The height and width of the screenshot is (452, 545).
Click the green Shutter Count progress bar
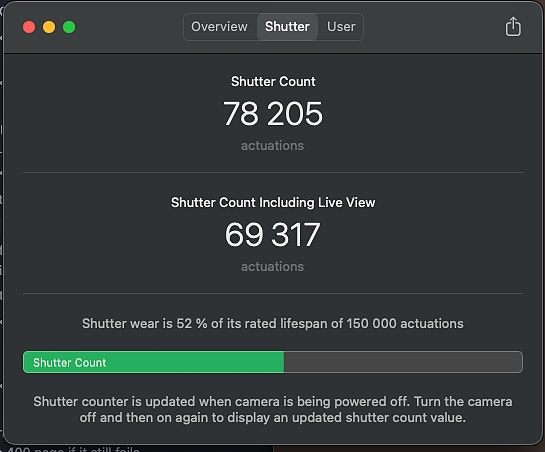pos(153,362)
